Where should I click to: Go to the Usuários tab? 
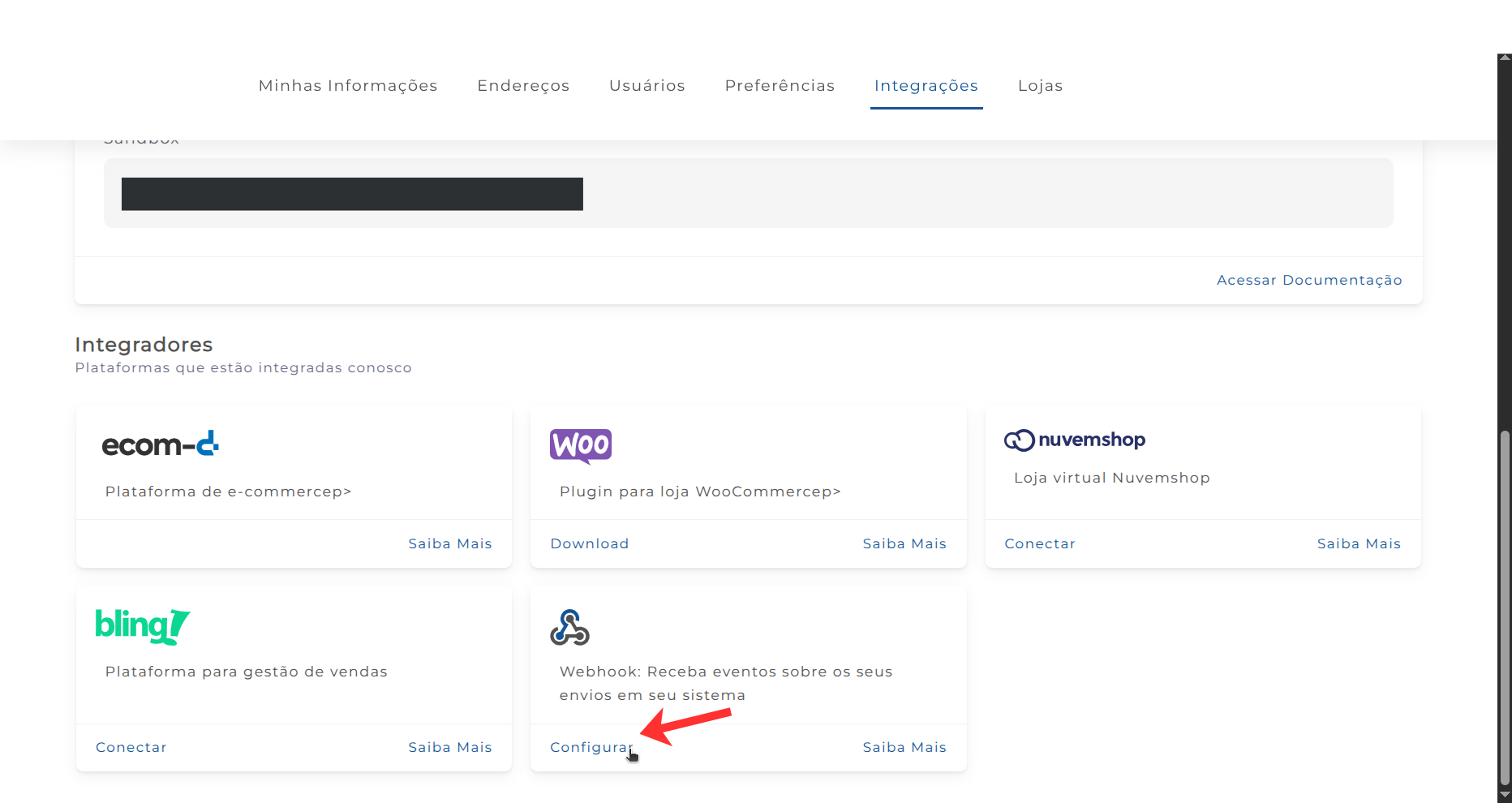[647, 86]
